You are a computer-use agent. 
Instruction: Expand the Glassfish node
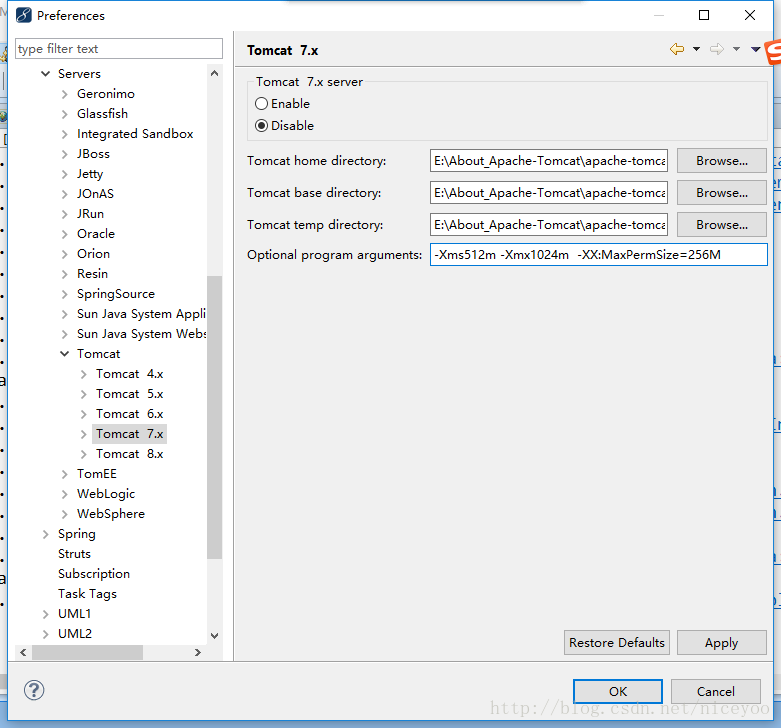click(64, 114)
